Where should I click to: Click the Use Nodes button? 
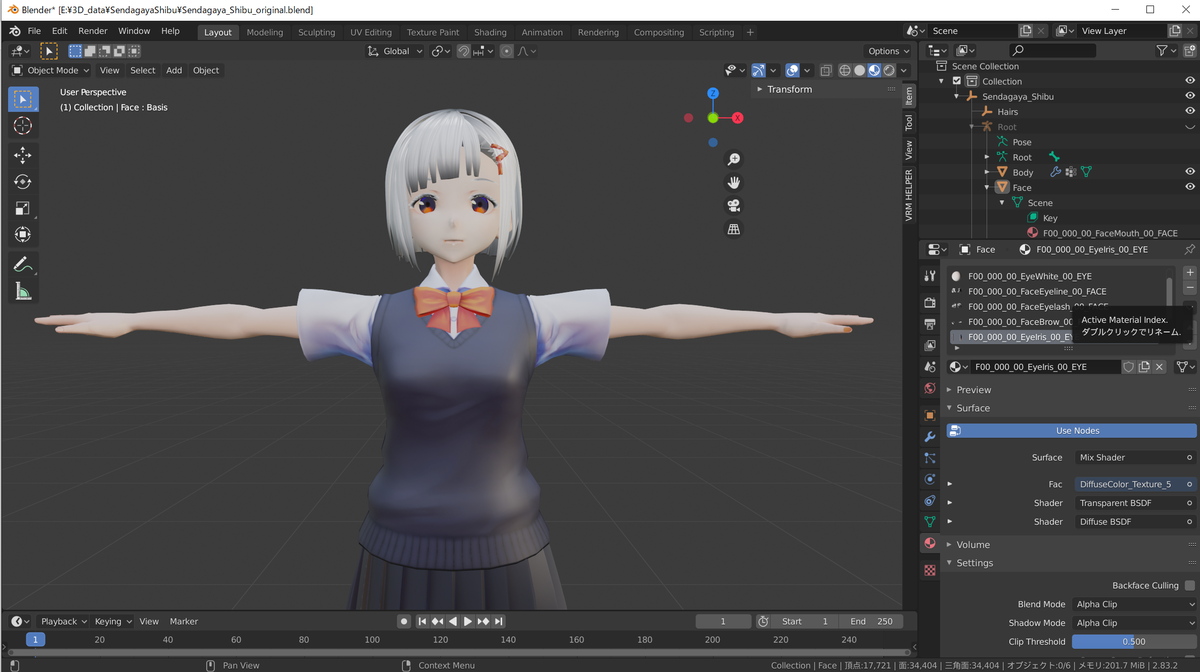(x=1072, y=430)
